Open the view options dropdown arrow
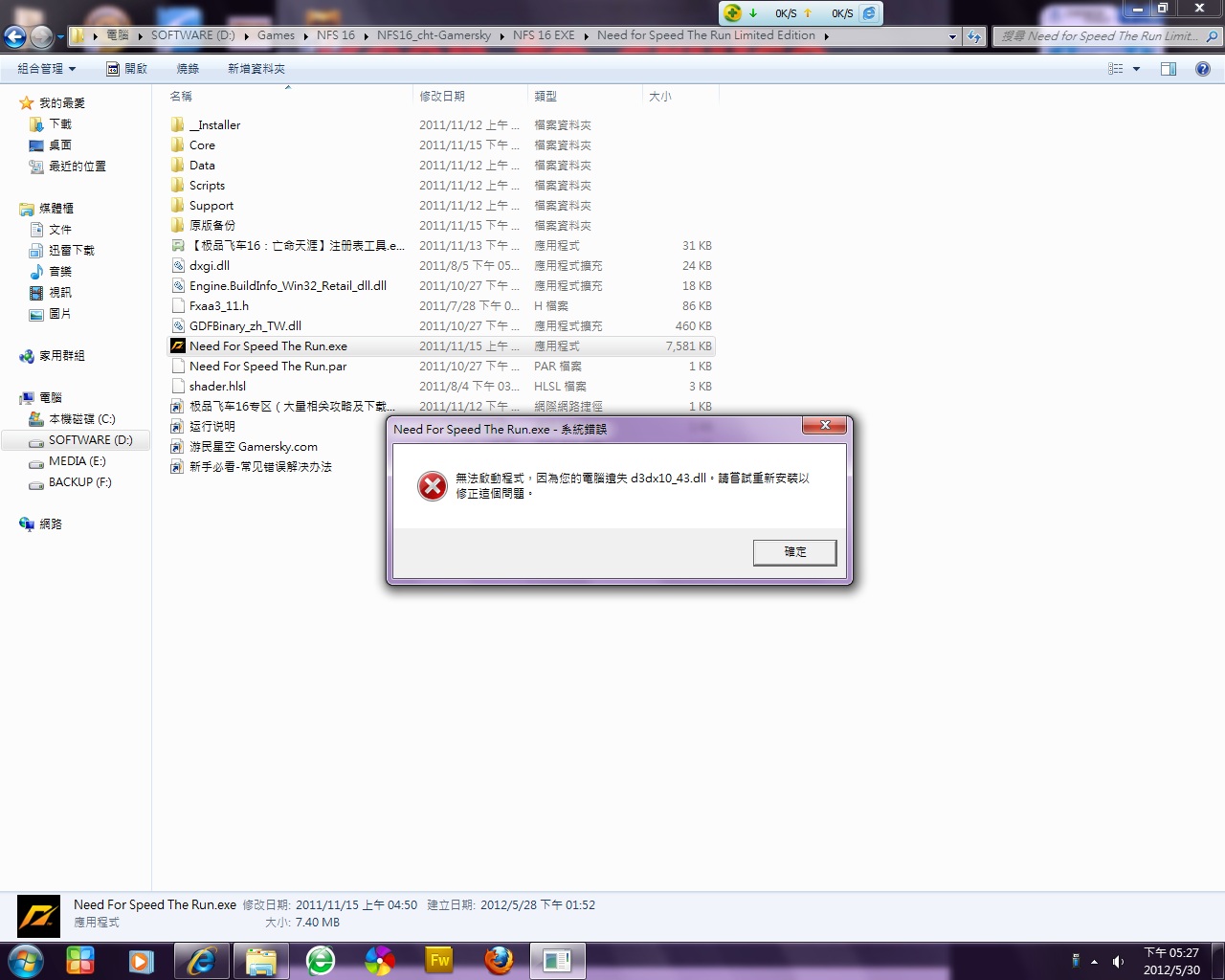The height and width of the screenshot is (980, 1225). [1136, 69]
